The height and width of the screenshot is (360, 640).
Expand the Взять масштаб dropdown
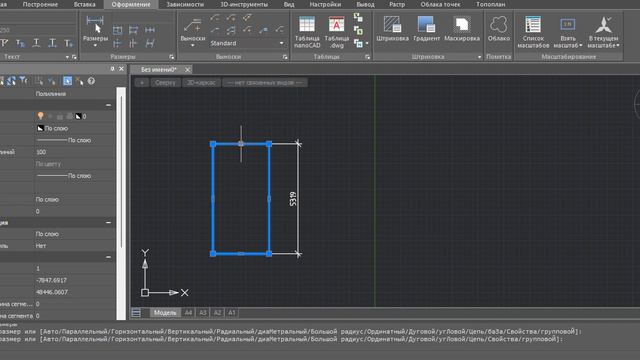click(x=581, y=45)
